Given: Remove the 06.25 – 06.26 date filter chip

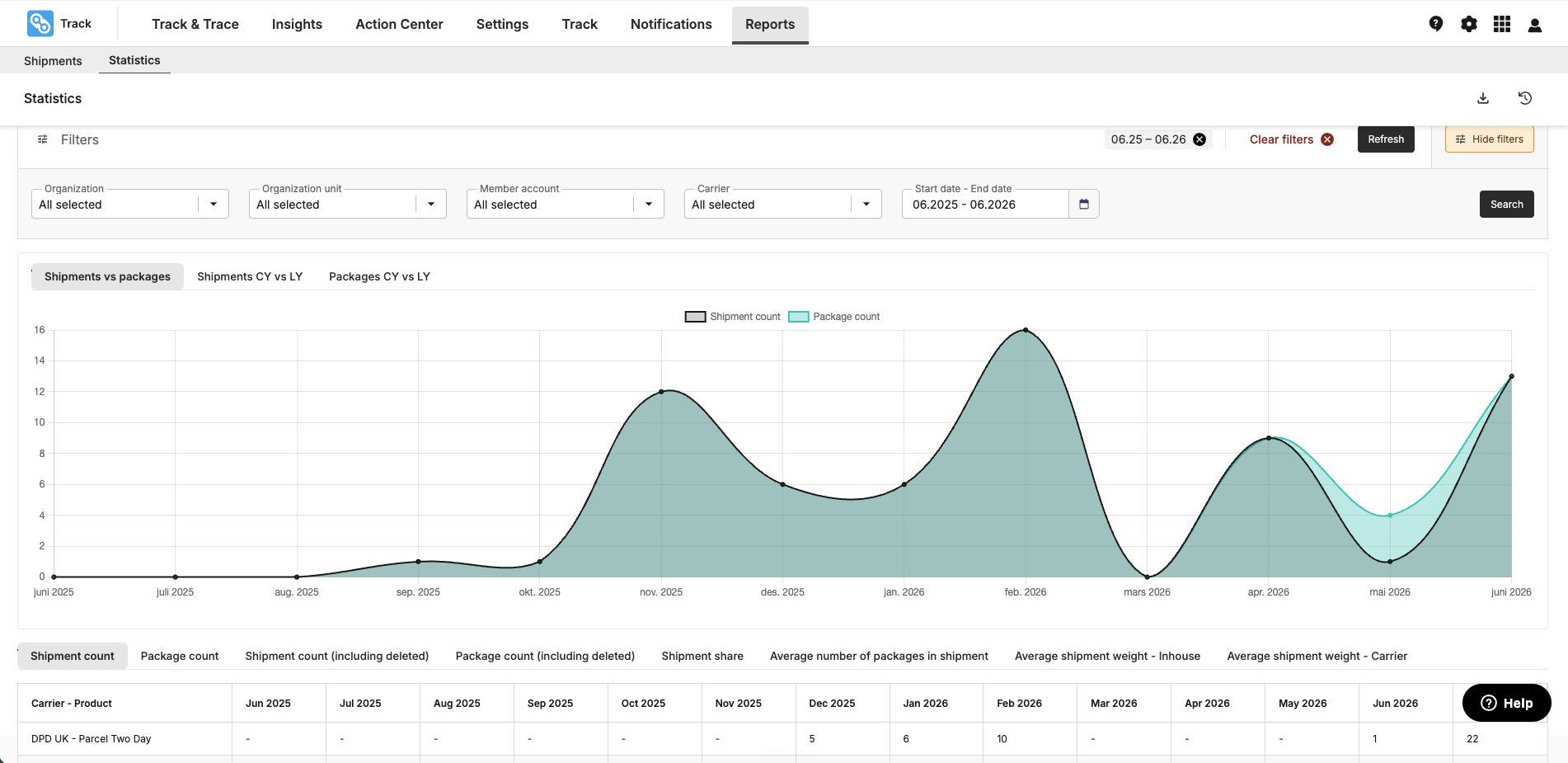Looking at the screenshot, I should [1199, 139].
